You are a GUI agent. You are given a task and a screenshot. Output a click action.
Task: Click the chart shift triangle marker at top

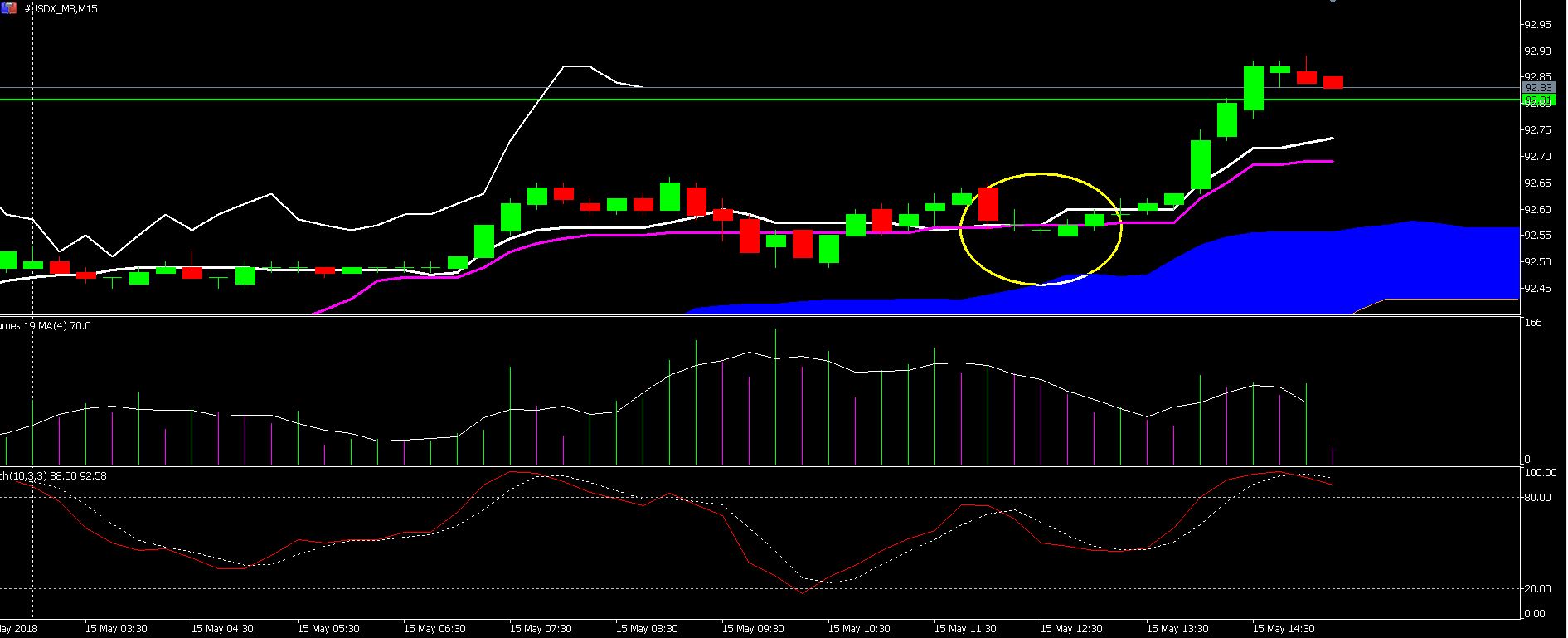click(x=1333, y=2)
